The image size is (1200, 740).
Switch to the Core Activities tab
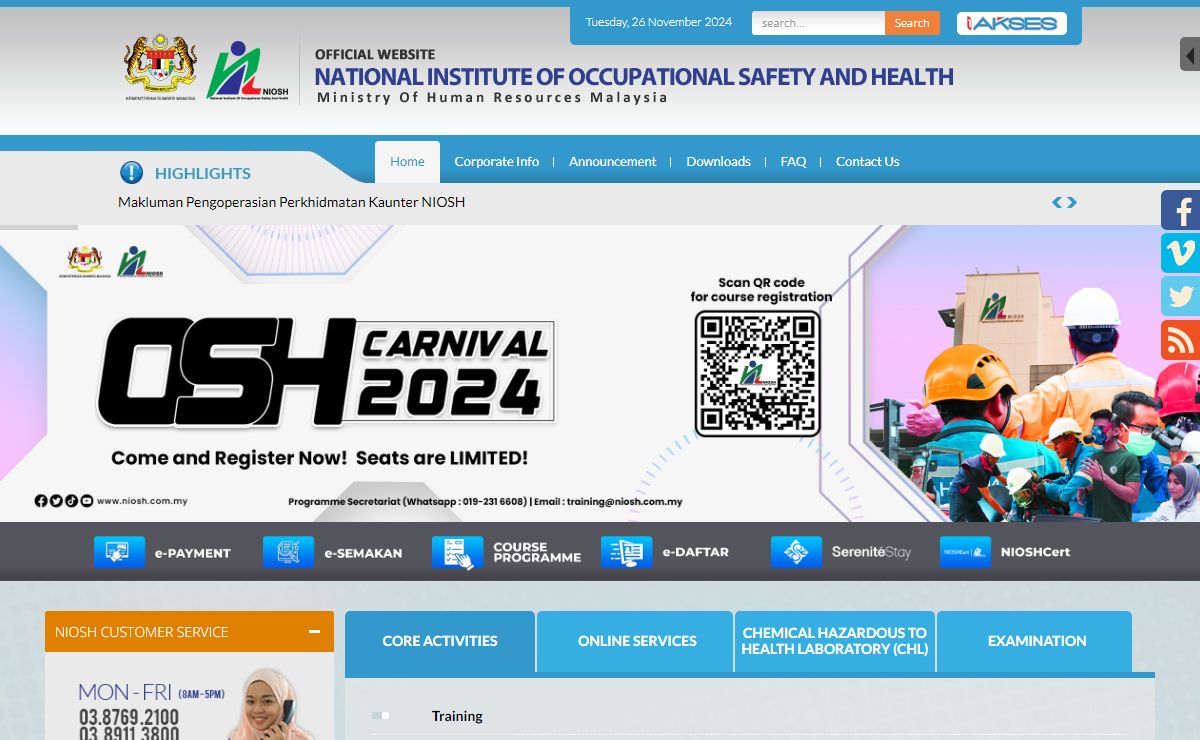[440, 641]
